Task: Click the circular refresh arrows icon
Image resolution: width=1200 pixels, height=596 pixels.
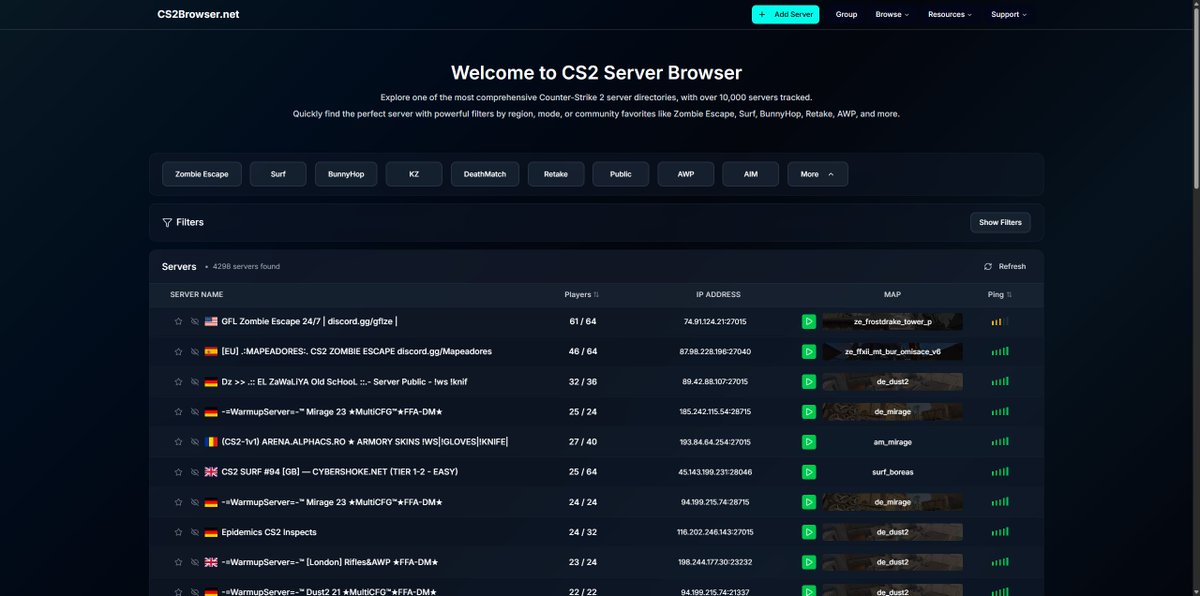Action: (988, 267)
